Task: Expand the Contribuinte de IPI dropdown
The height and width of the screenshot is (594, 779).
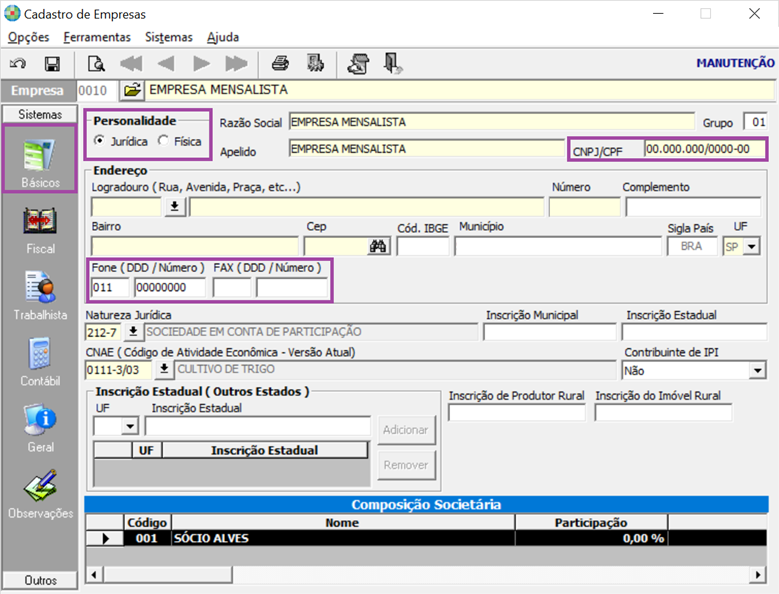Action: click(x=757, y=371)
